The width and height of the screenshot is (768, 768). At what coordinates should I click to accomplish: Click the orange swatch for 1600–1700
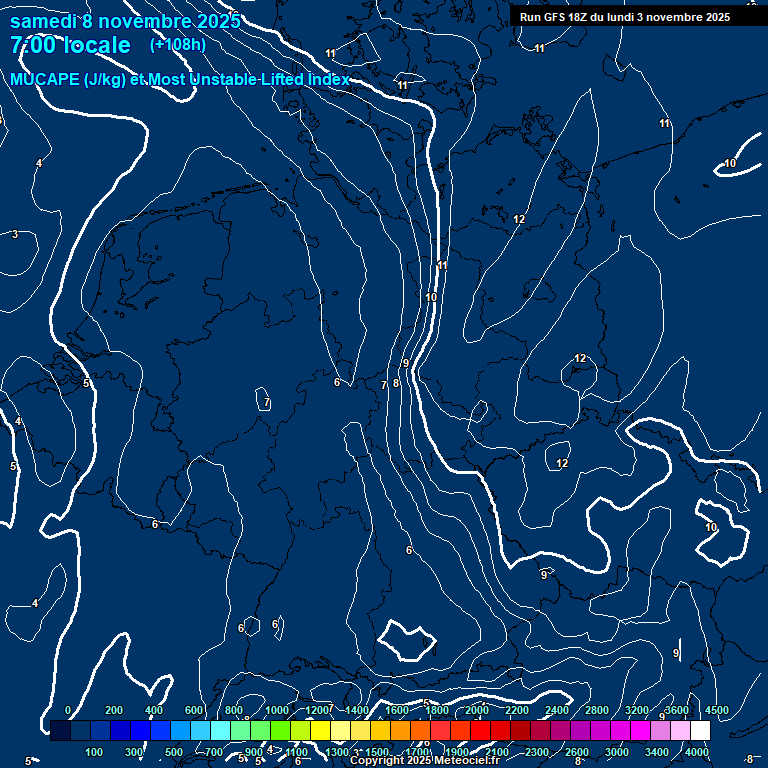tap(400, 730)
